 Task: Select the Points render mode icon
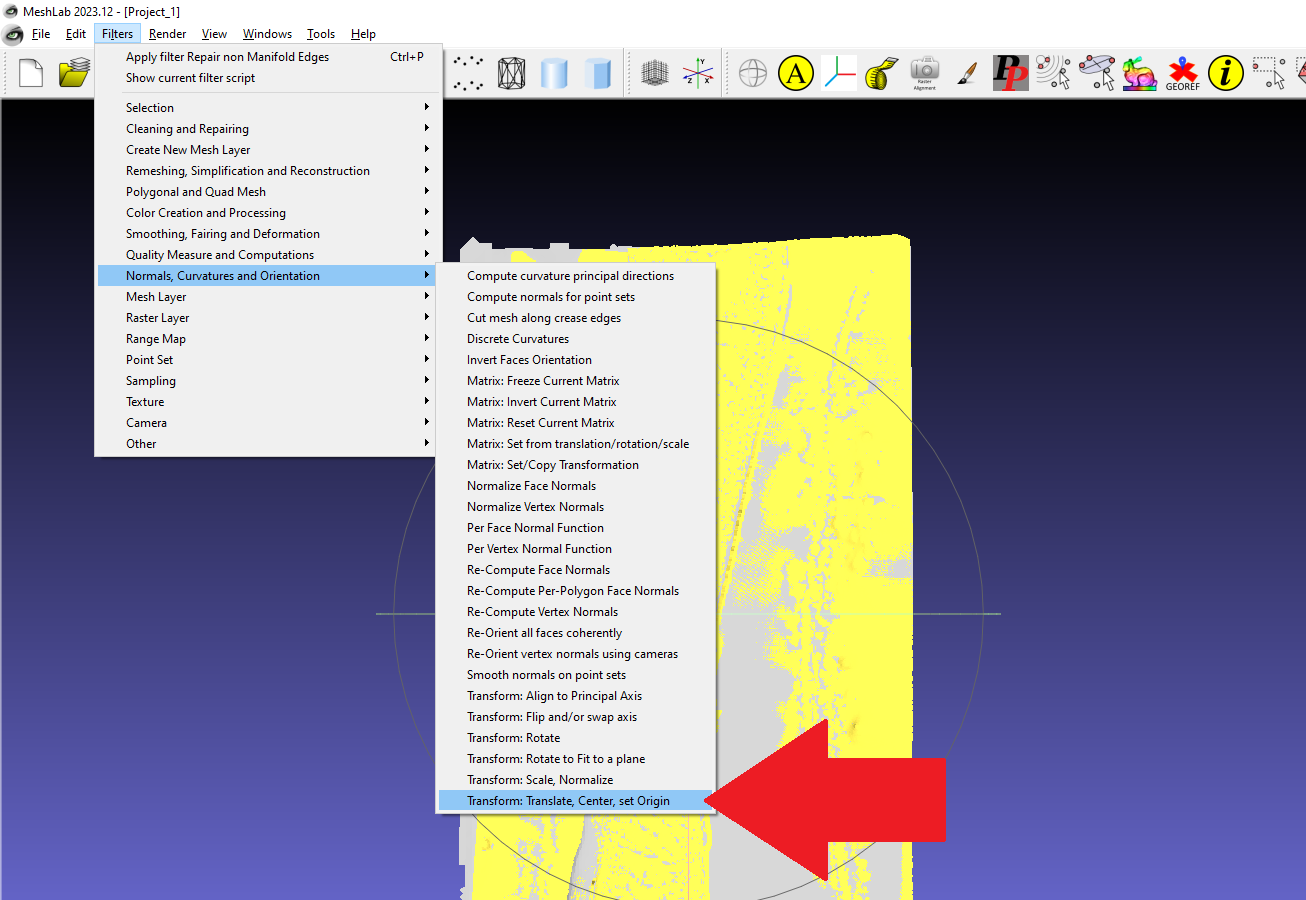coord(469,73)
